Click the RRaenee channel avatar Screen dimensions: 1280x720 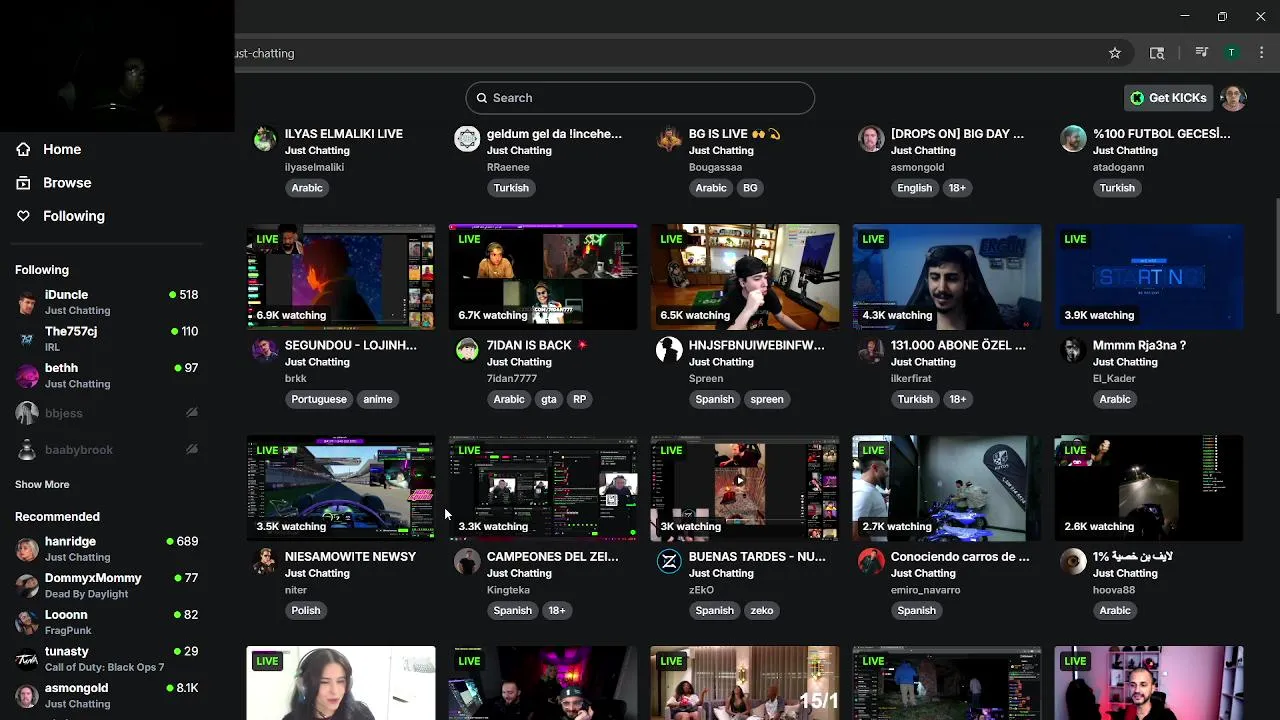tap(467, 139)
